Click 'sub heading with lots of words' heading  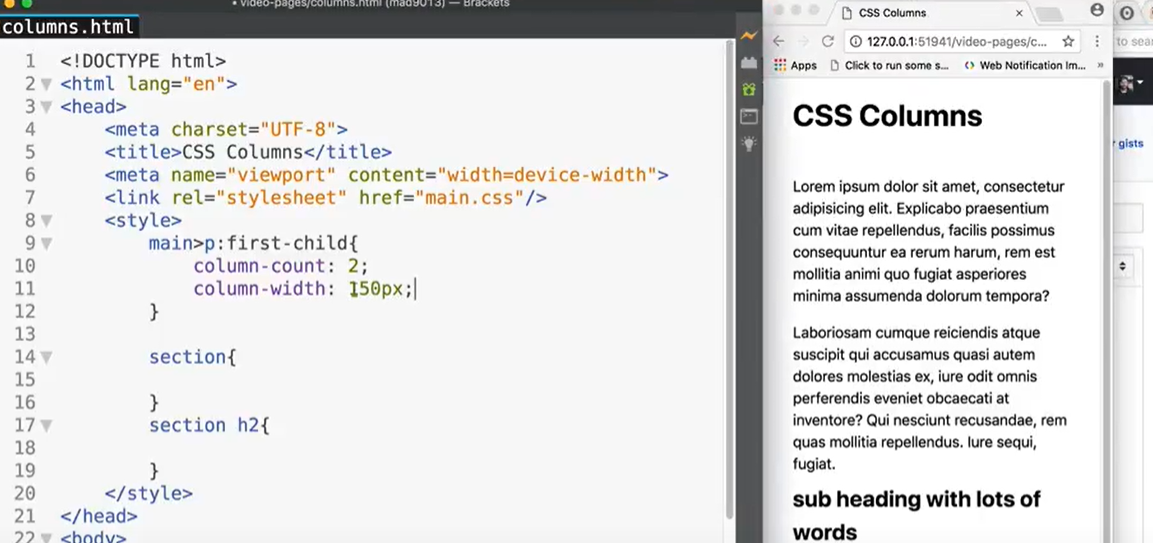[916, 515]
